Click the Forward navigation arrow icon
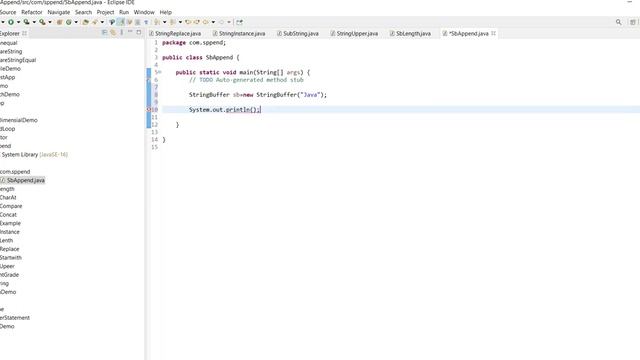 click(x=222, y=22)
